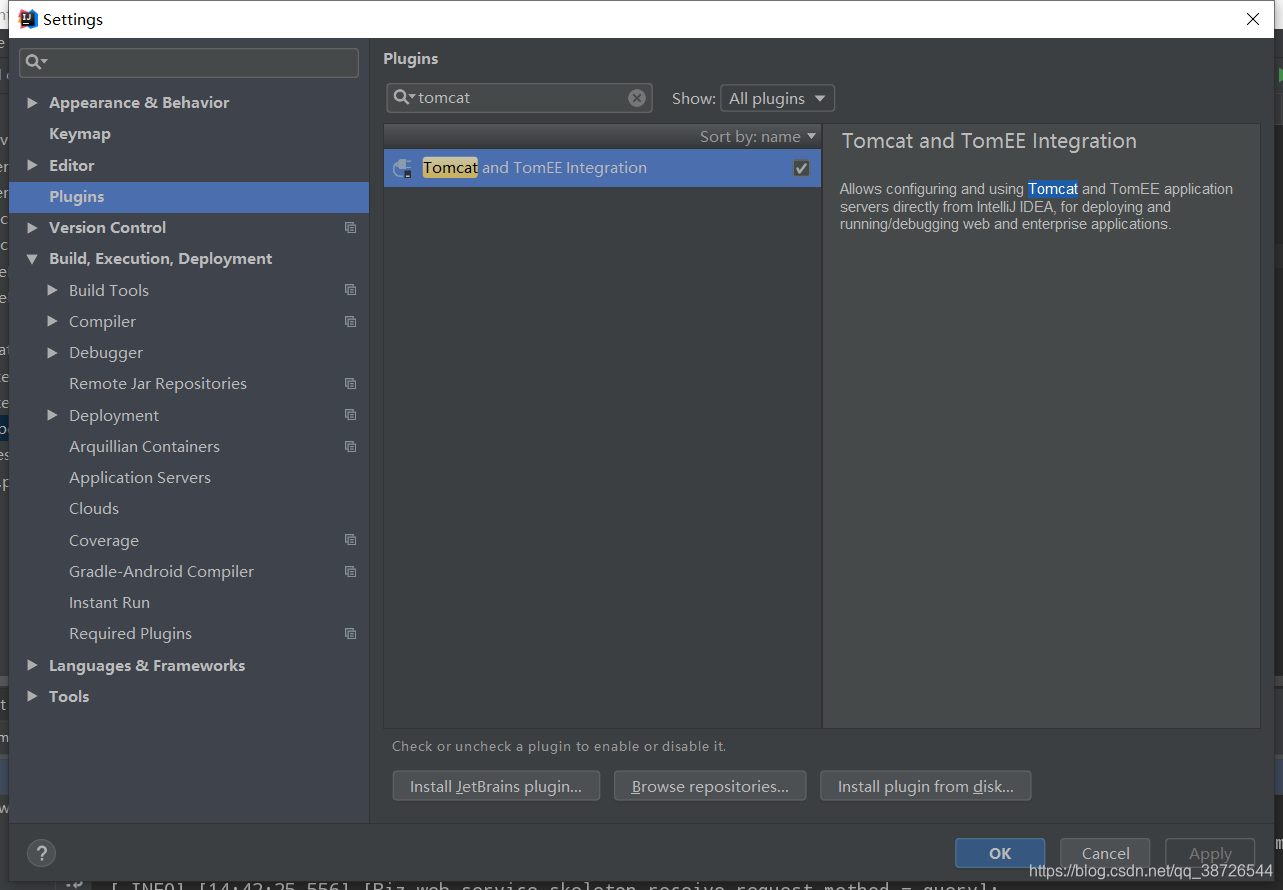Click project-level icon beside Gradle-Android Compiler
Screen dimensions: 1283x890
tap(350, 571)
